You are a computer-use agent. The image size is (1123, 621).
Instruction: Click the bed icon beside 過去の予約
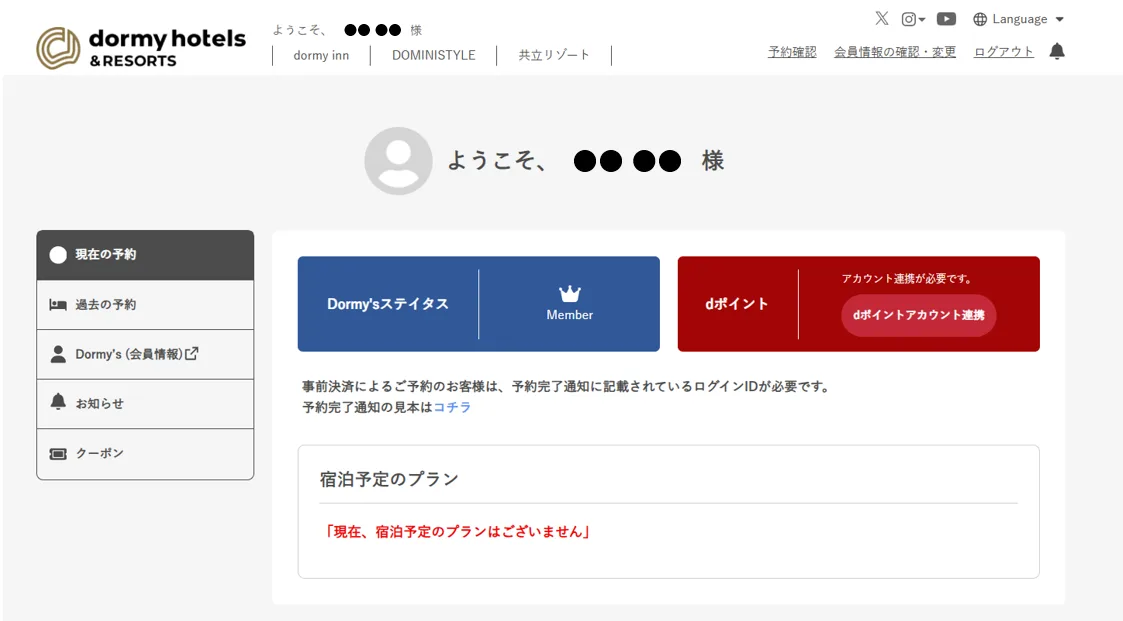coord(58,305)
